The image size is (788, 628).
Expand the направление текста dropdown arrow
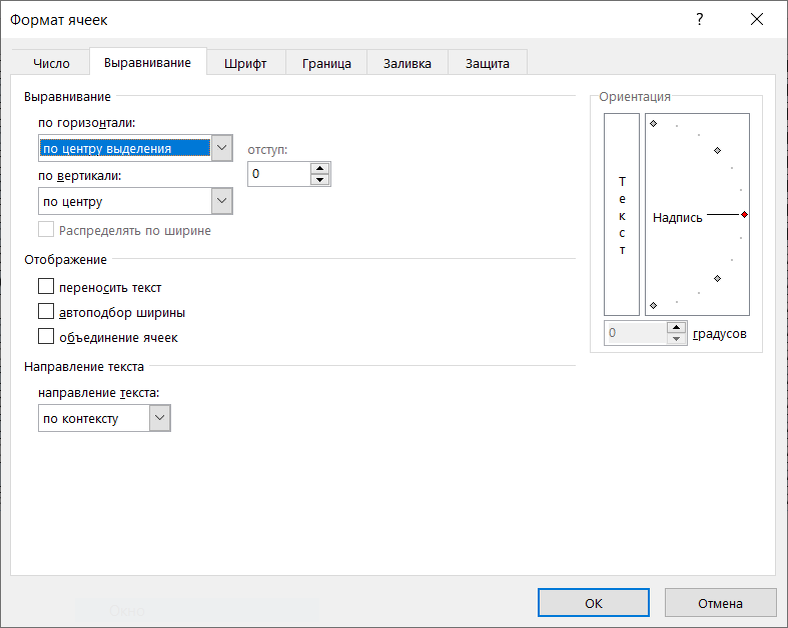[160, 418]
